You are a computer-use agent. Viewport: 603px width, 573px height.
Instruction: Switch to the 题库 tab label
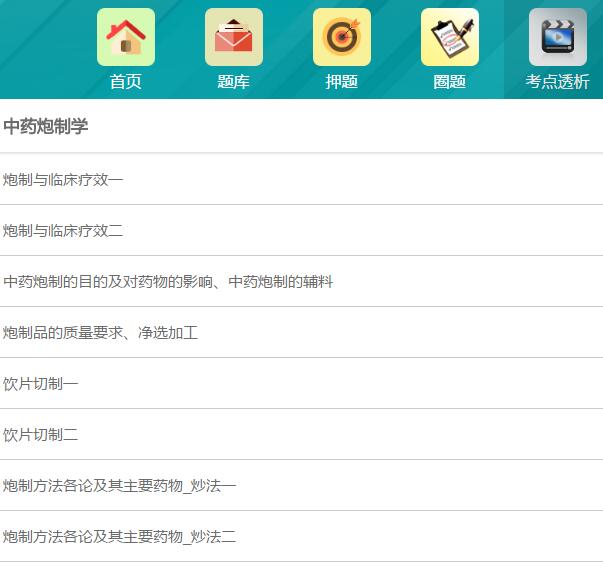(x=234, y=82)
